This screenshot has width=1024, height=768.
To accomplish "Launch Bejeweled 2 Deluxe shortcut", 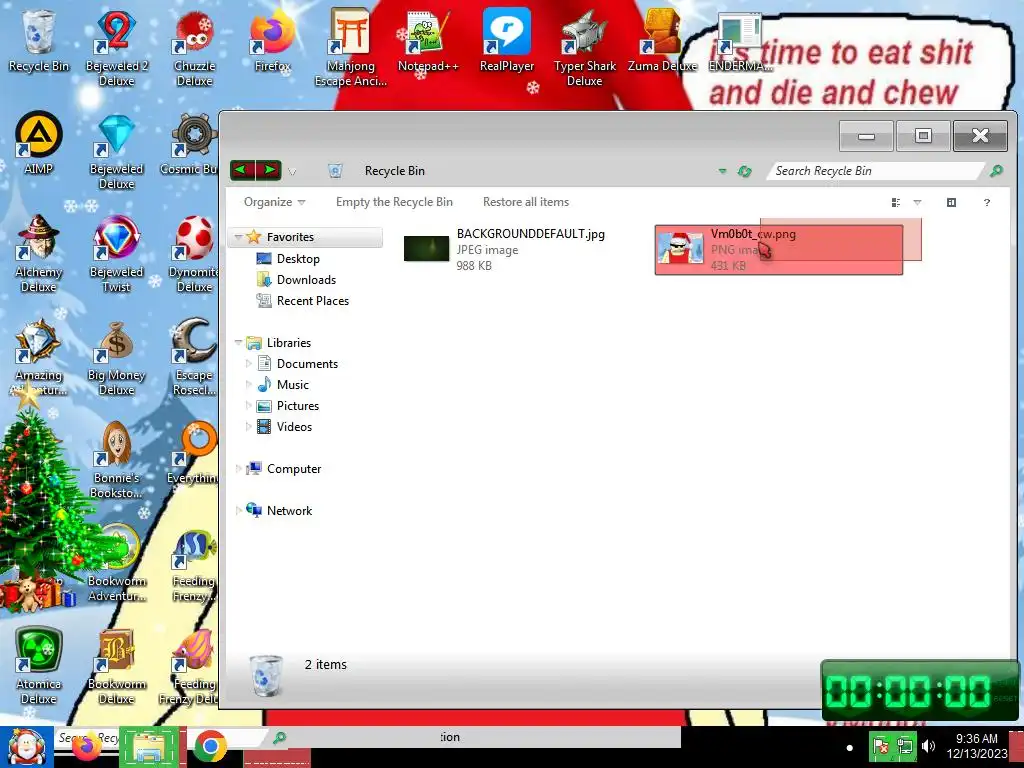I will pyautogui.click(x=116, y=47).
